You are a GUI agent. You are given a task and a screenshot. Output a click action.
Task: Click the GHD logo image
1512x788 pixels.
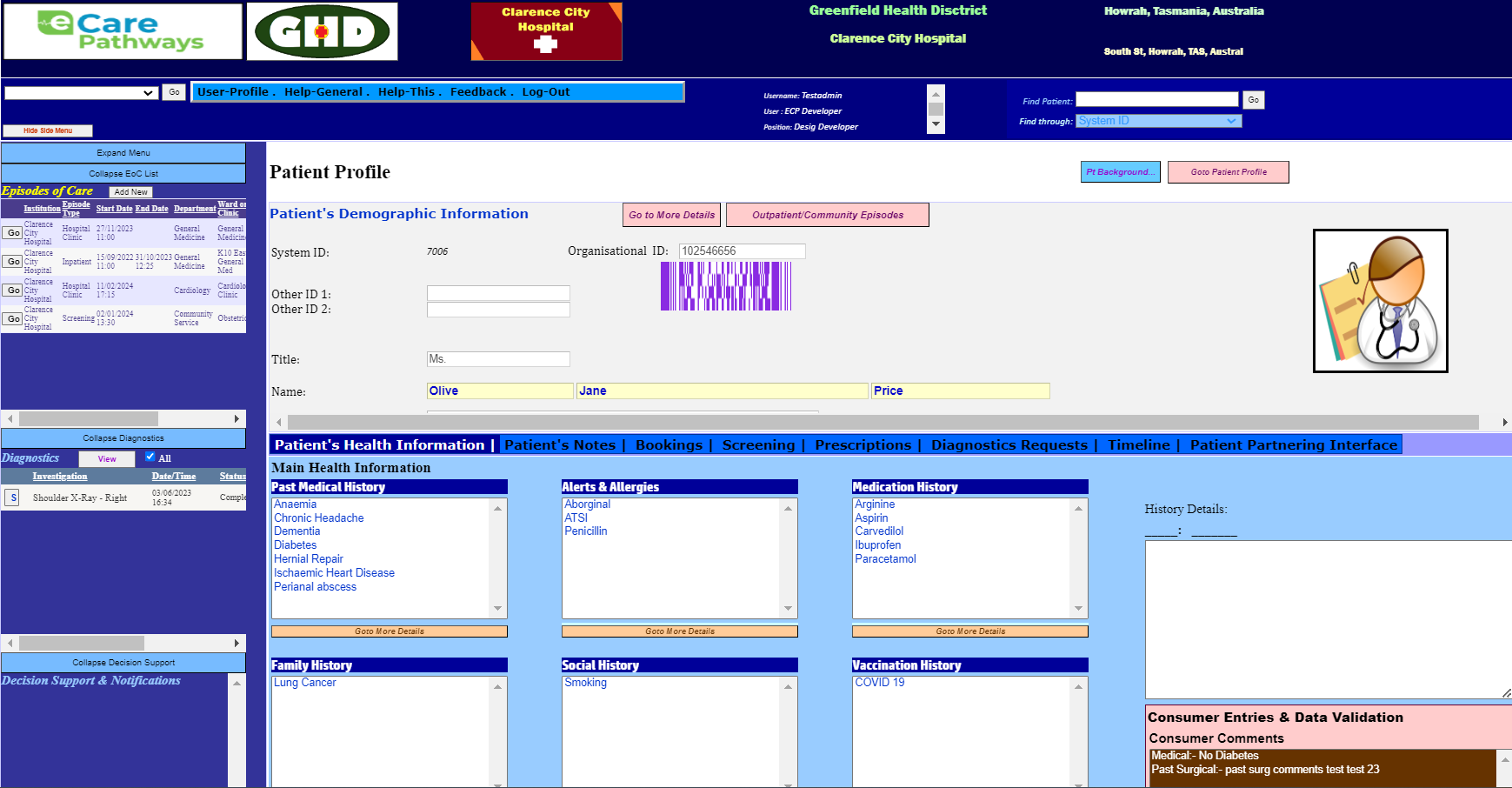(x=322, y=32)
